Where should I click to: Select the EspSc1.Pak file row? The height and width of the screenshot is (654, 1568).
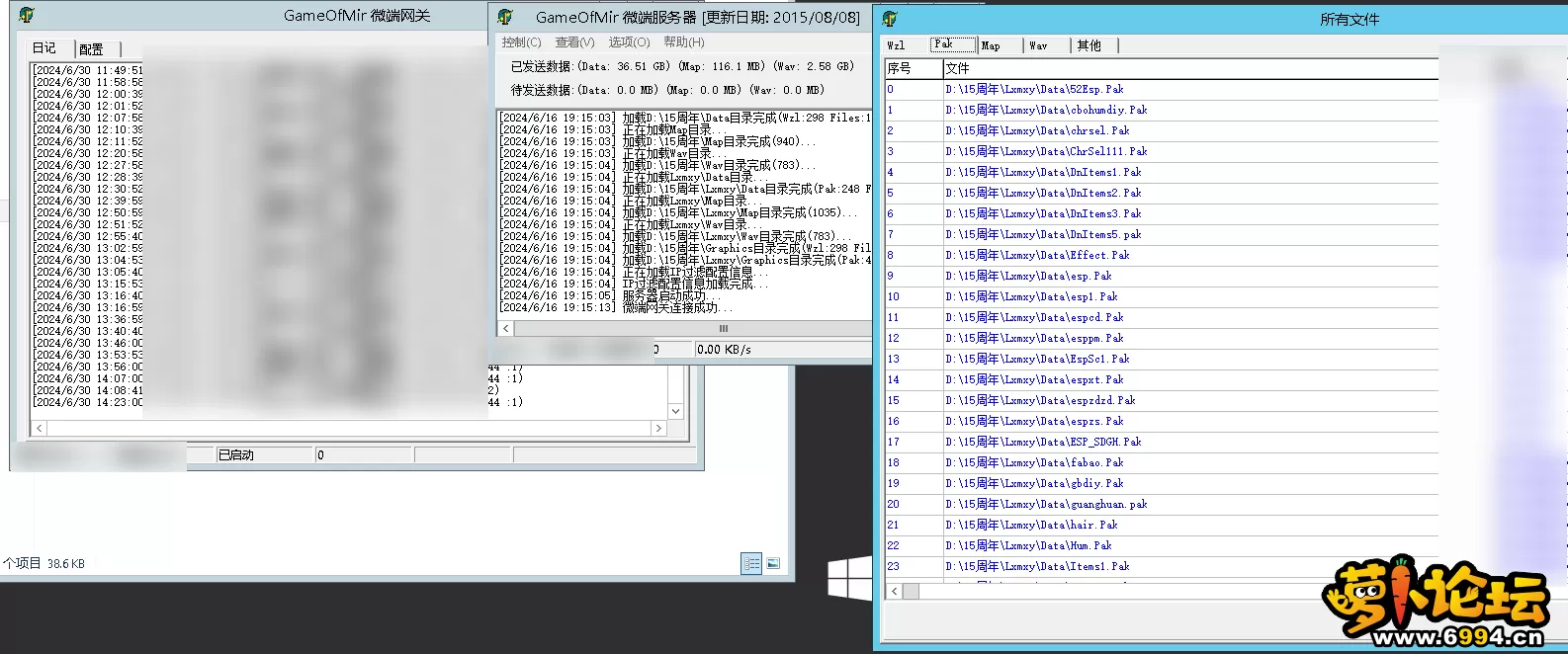pos(1162,359)
